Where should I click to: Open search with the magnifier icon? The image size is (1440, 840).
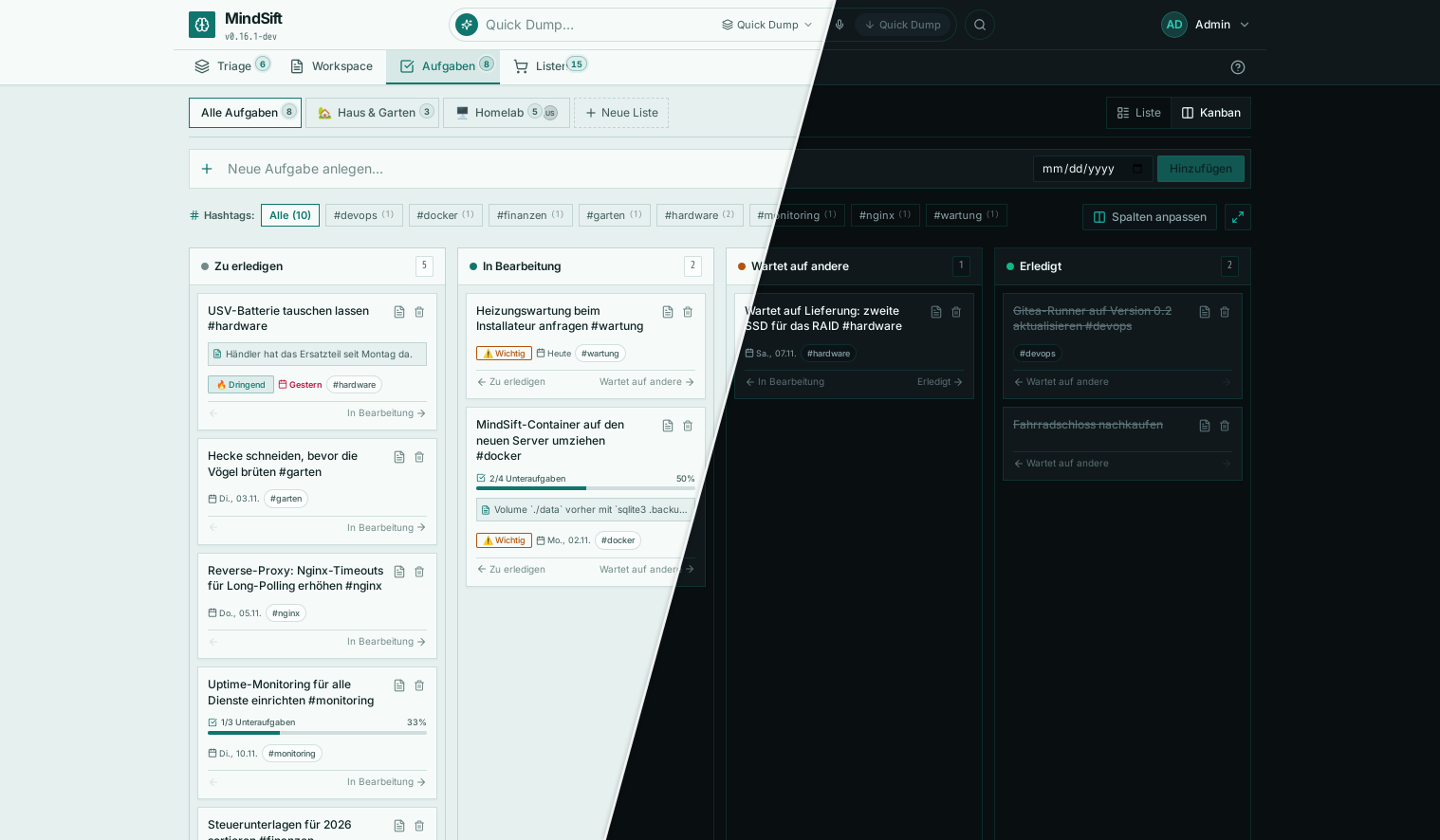980,25
